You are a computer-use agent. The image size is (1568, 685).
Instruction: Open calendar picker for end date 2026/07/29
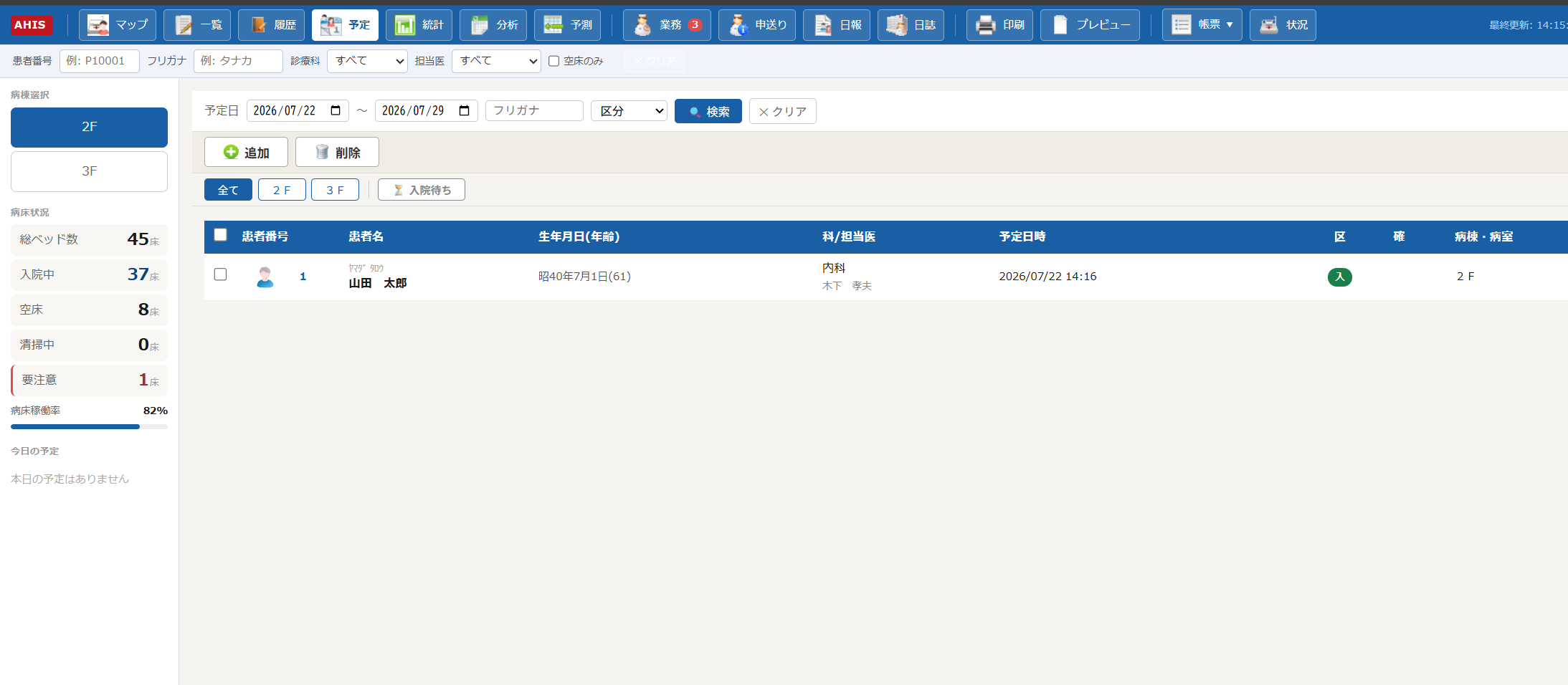464,110
